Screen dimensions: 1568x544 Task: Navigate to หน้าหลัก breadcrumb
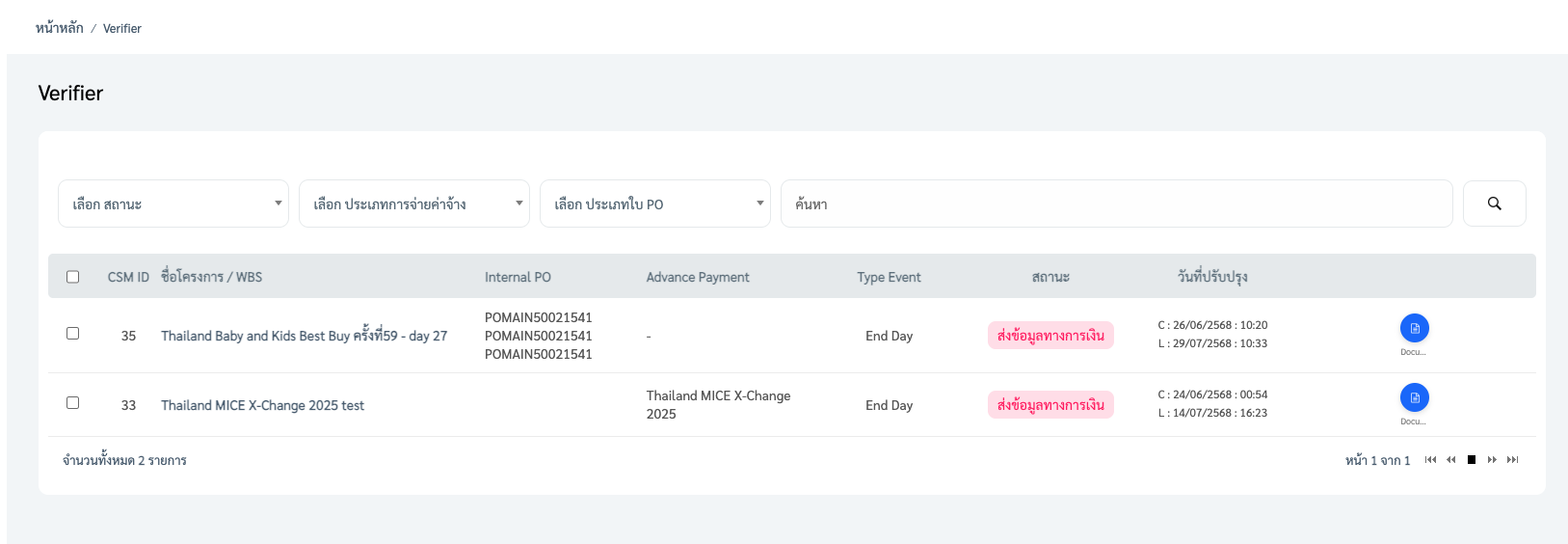[59, 29]
